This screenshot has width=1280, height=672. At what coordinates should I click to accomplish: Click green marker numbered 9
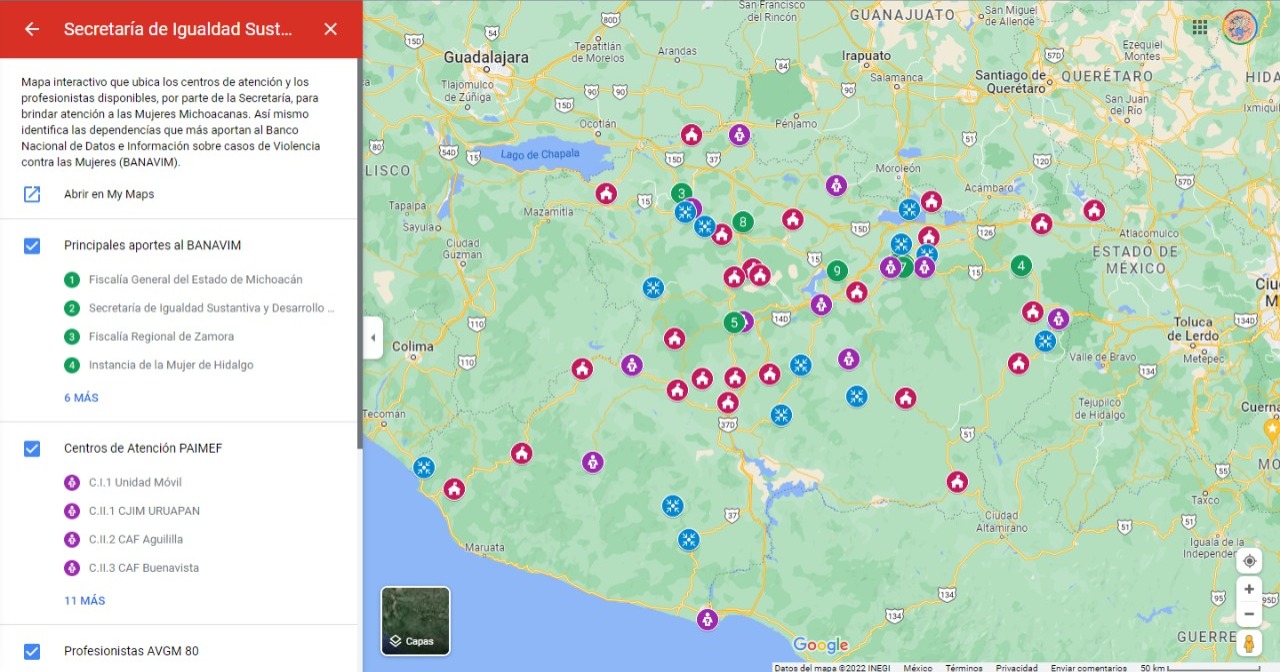click(837, 271)
